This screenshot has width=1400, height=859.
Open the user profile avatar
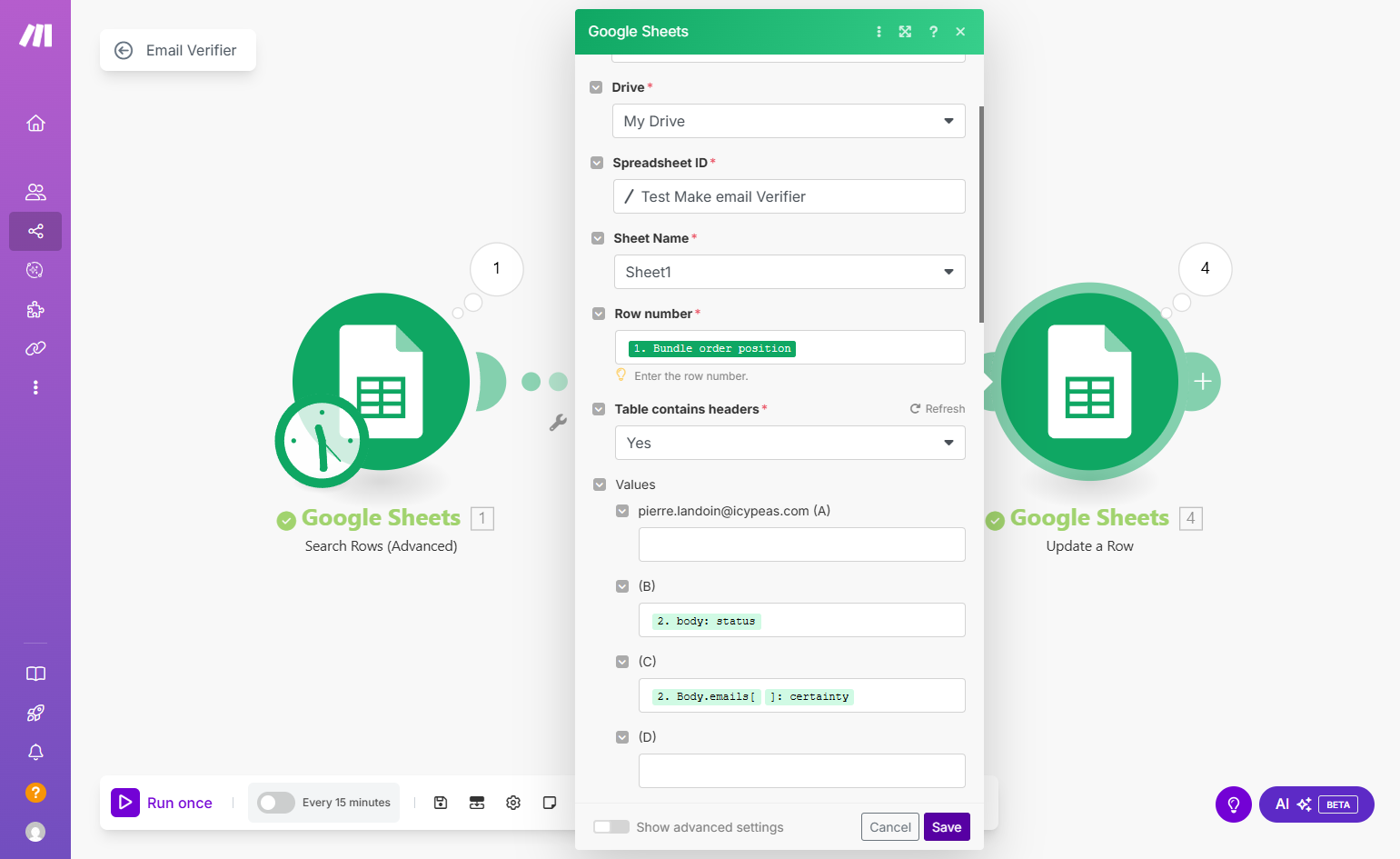tap(35, 832)
